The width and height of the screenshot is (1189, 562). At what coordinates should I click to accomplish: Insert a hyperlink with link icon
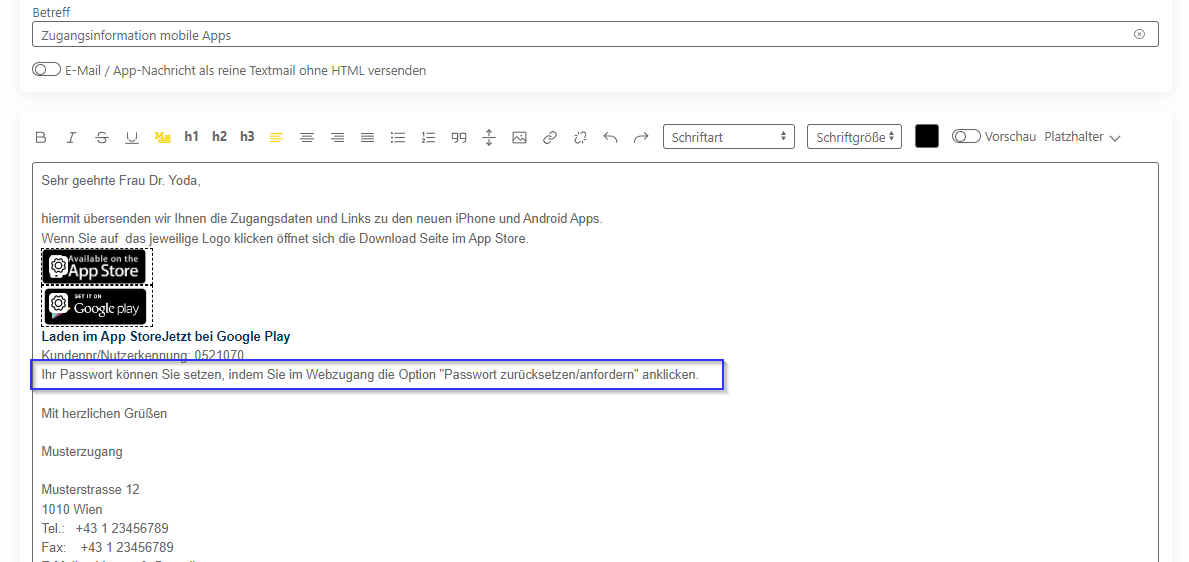549,137
